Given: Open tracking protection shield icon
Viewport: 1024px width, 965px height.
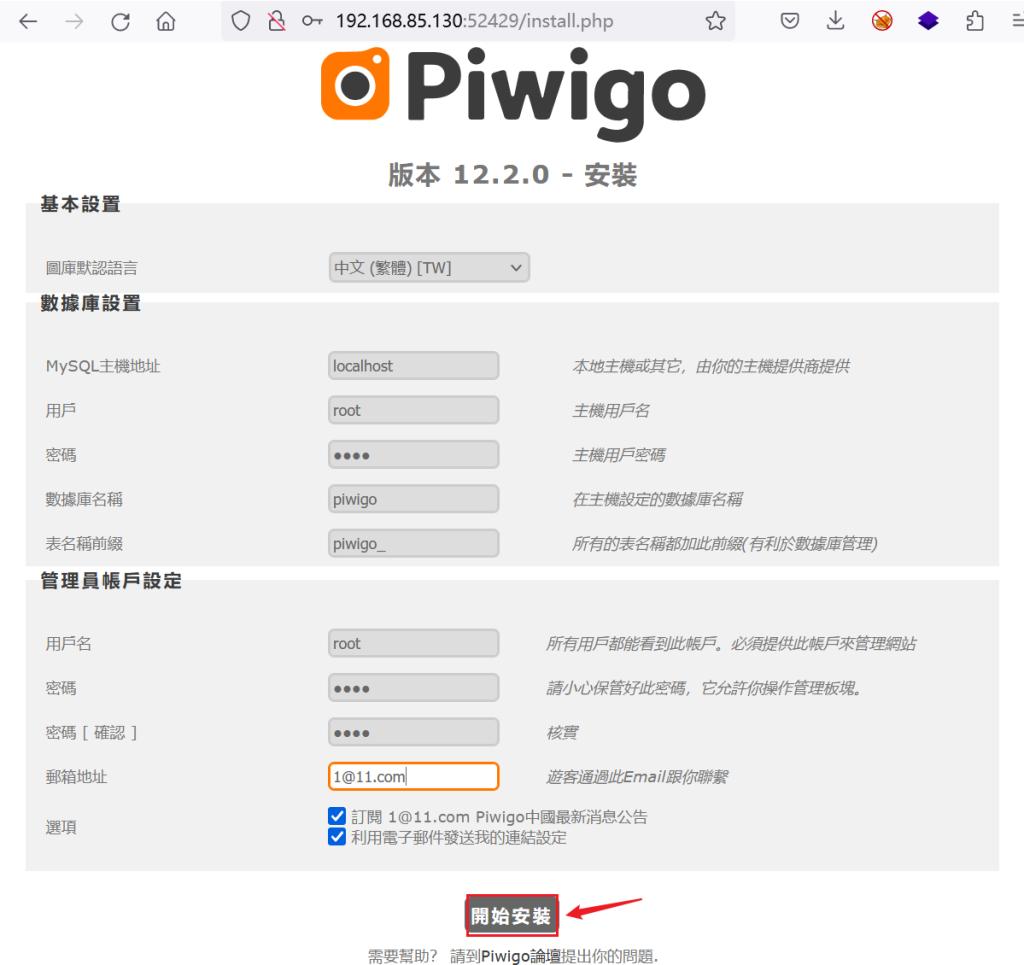Looking at the screenshot, I should click(x=241, y=21).
